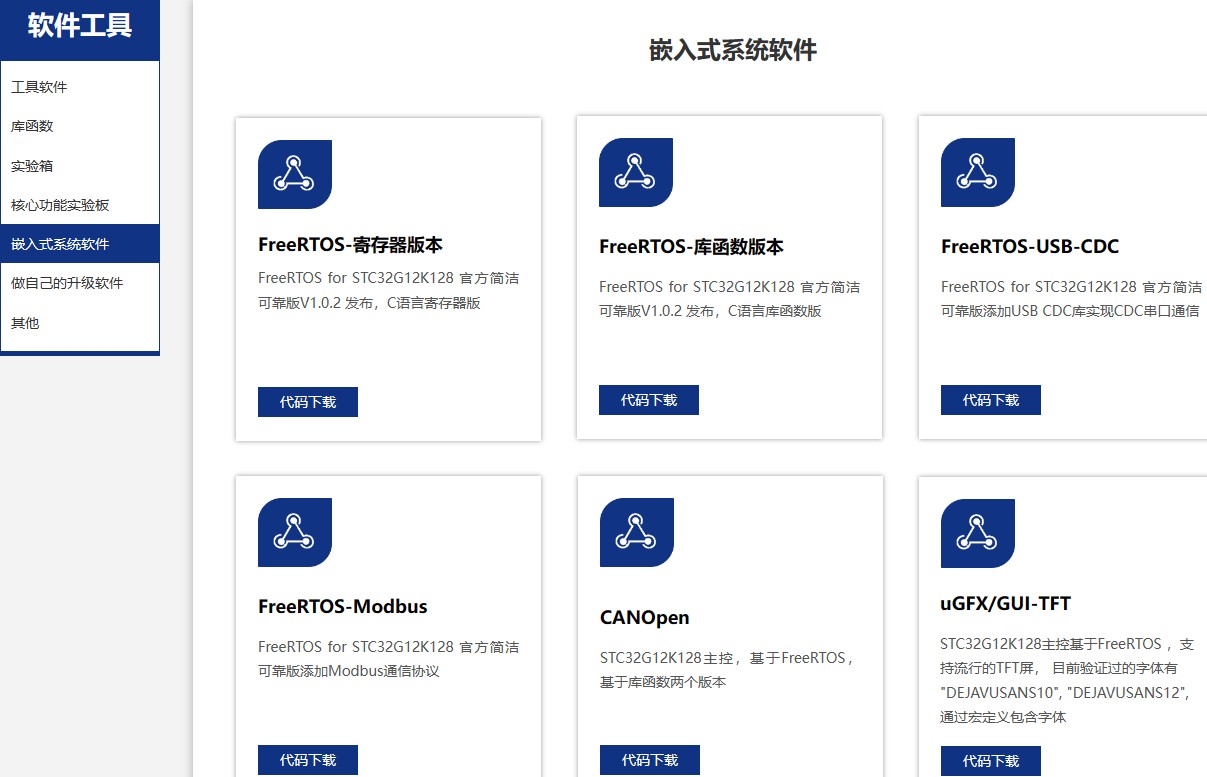Viewport: 1207px width, 777px height.
Task: Click the FreeRTOS-寄存器版本 title
Action: 350,245
